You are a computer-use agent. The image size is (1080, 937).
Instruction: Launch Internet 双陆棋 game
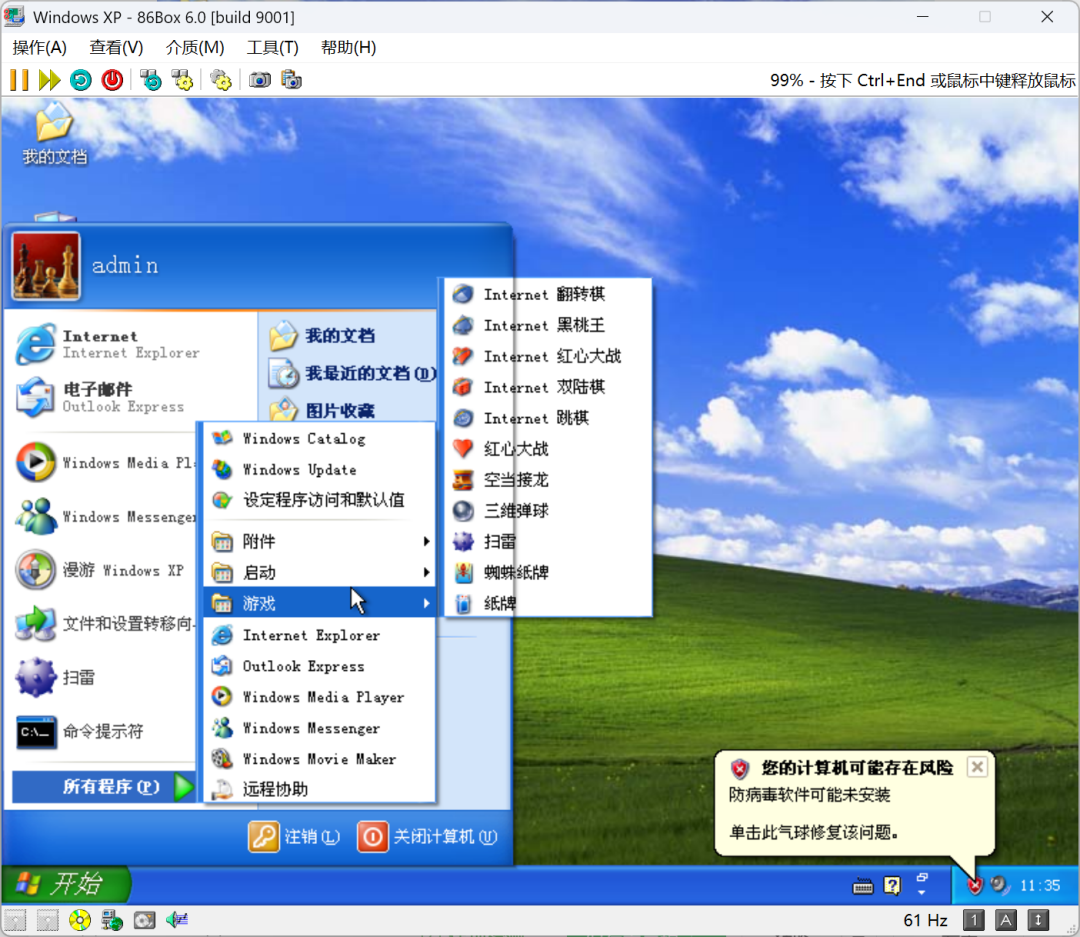tap(548, 387)
